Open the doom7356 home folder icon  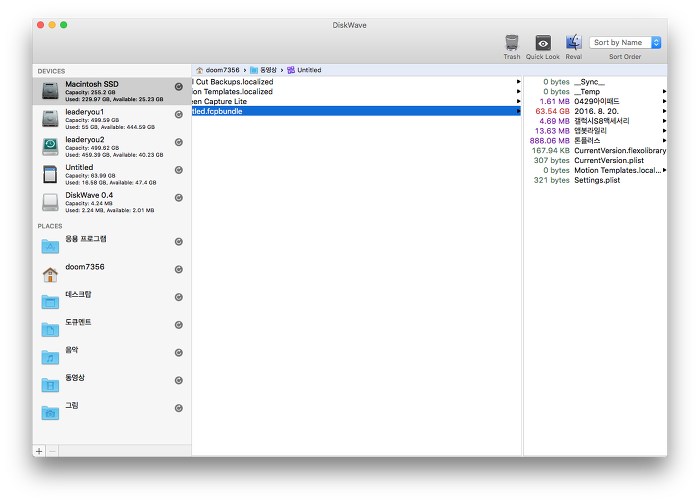coord(50,274)
